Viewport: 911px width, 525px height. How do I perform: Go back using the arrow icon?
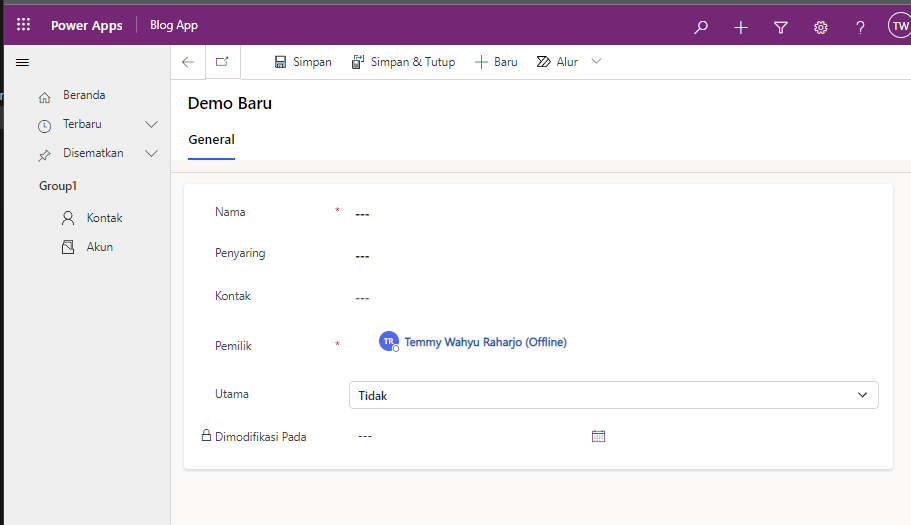pos(188,62)
